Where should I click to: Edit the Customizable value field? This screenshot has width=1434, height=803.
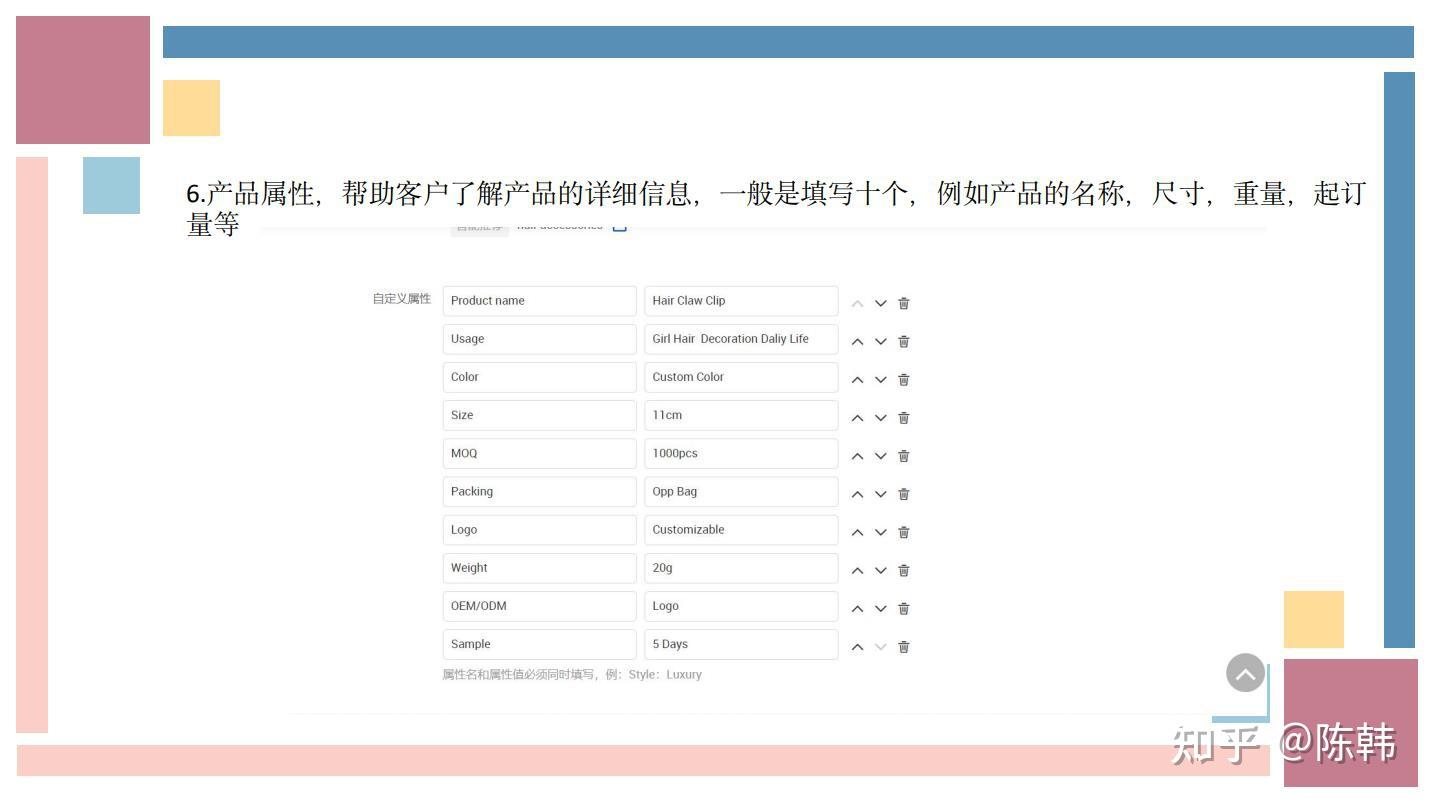coord(741,530)
